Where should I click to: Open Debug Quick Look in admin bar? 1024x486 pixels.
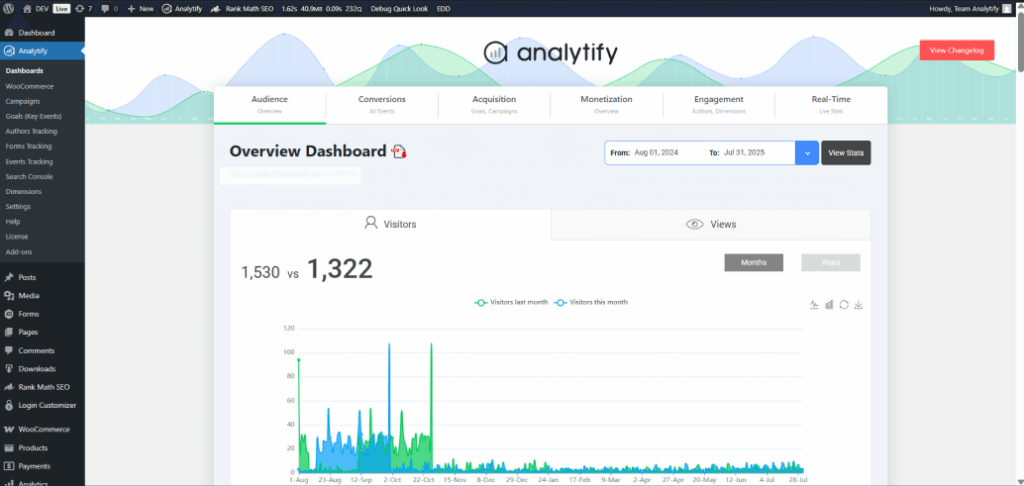(399, 8)
